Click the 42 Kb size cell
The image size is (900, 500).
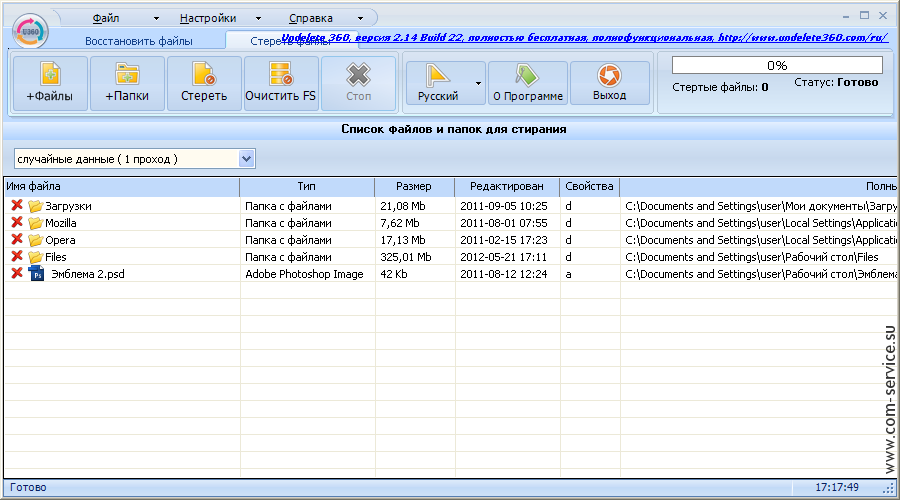(x=394, y=274)
